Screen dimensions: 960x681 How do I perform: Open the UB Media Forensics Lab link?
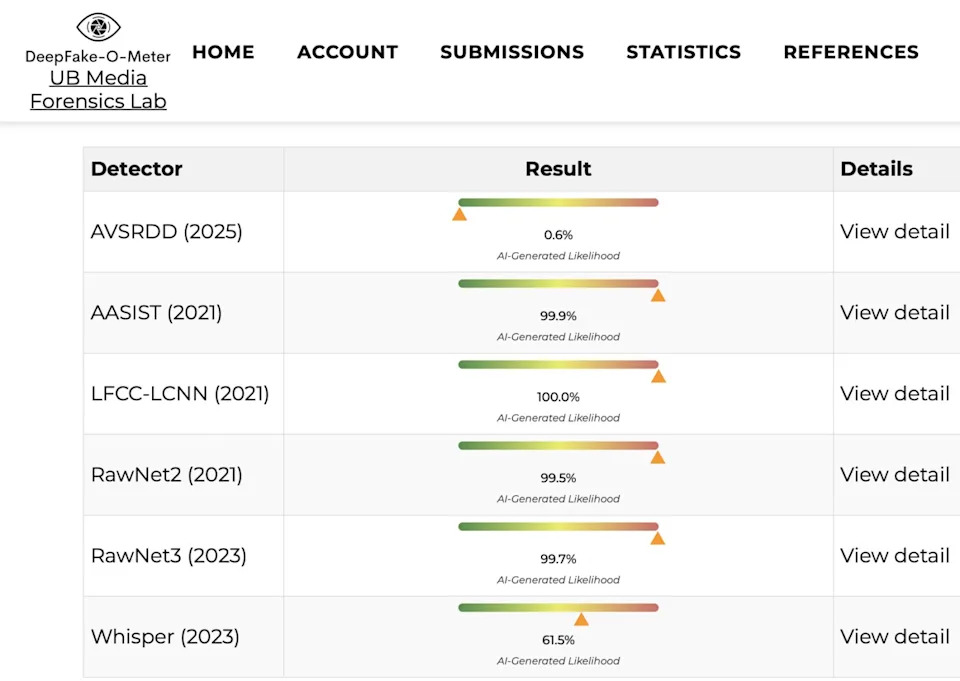97,89
